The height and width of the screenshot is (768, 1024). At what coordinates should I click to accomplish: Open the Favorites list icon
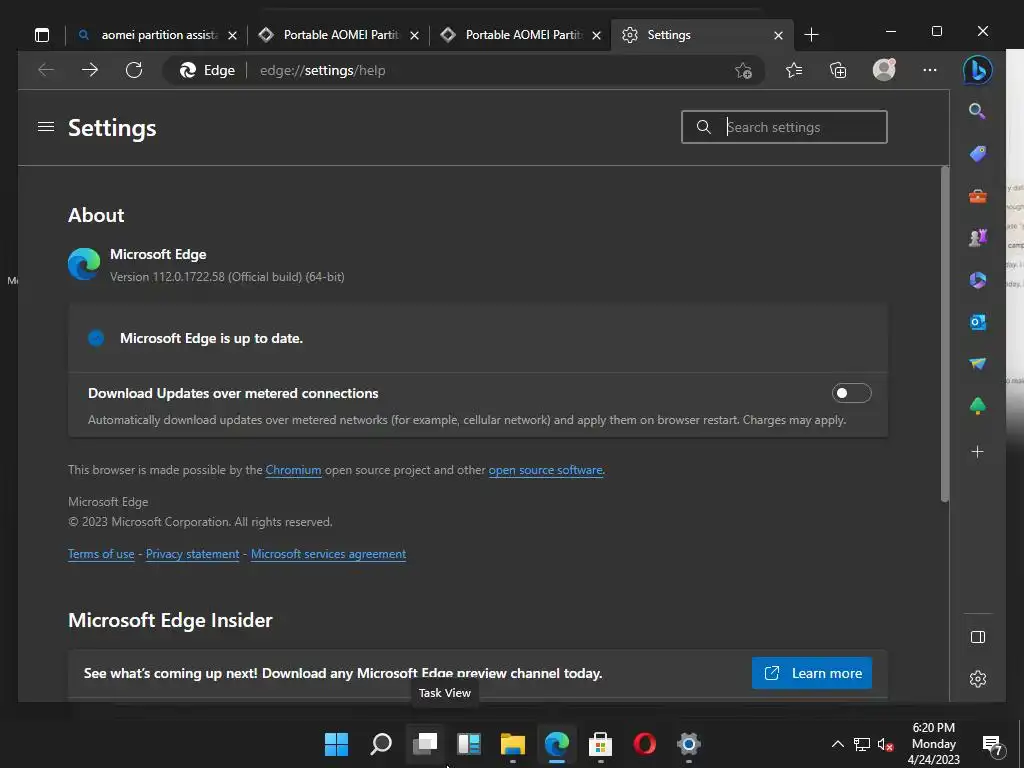tap(794, 70)
